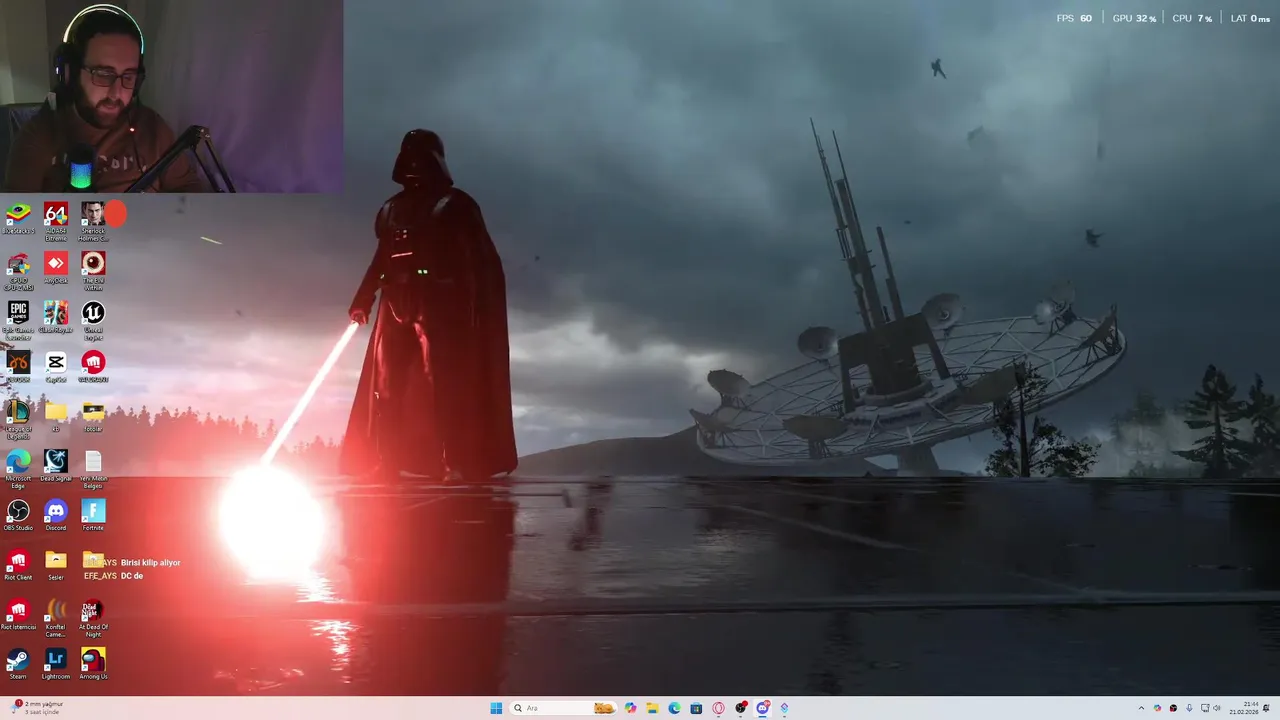1280x720 pixels.
Task: Open the Windows Start menu
Action: pos(496,708)
